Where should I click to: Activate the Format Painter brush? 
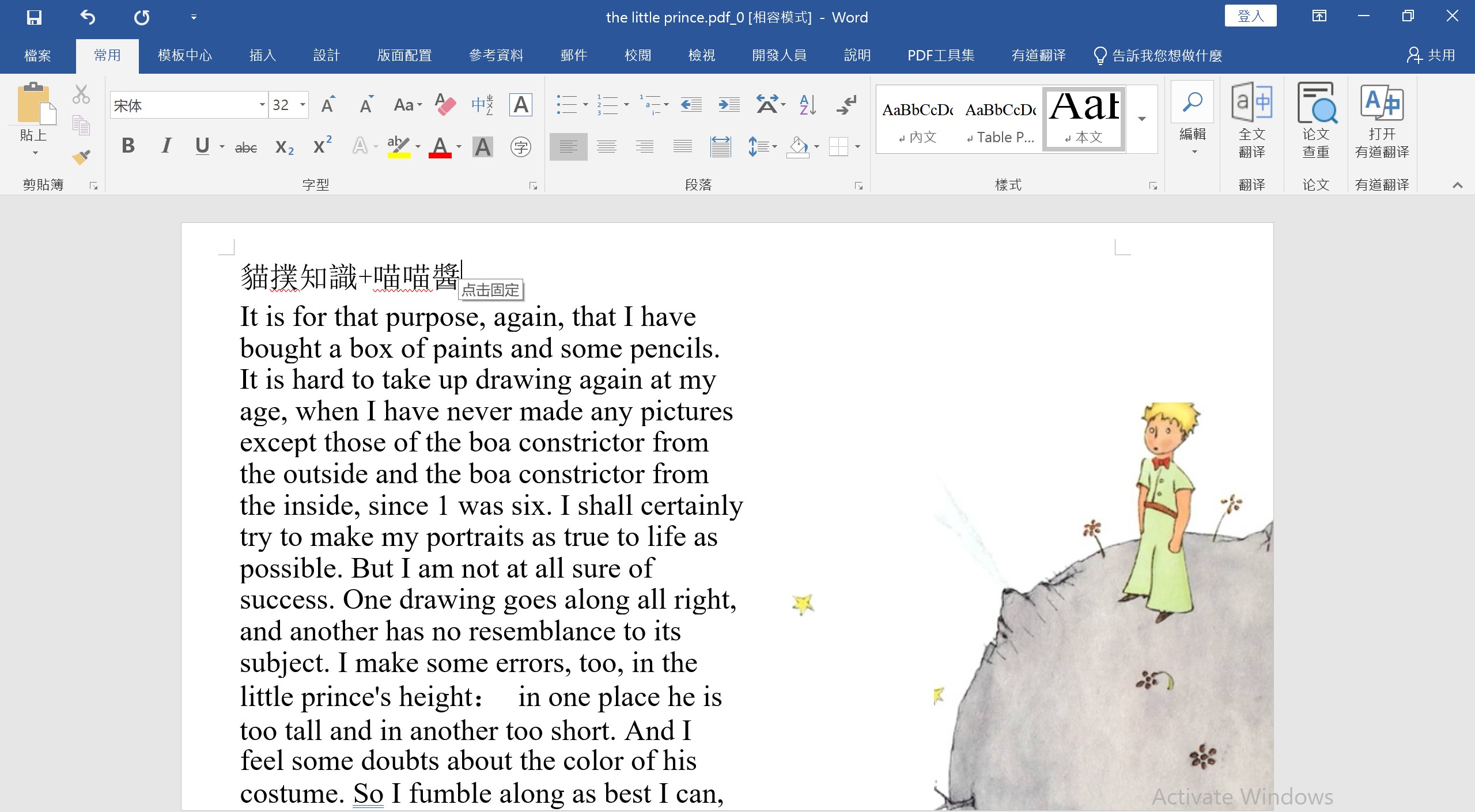pos(81,157)
